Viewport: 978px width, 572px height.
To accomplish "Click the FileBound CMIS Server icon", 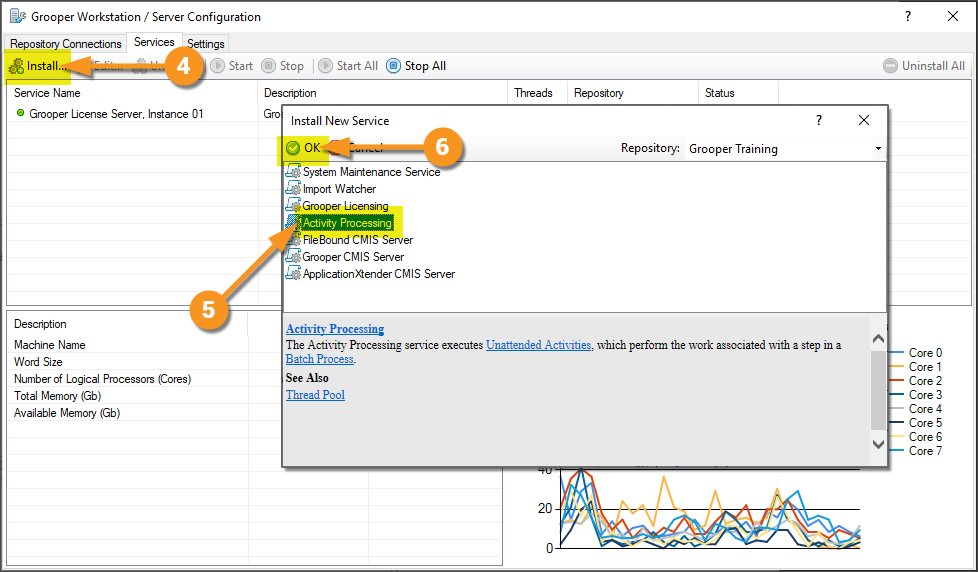I will (293, 240).
